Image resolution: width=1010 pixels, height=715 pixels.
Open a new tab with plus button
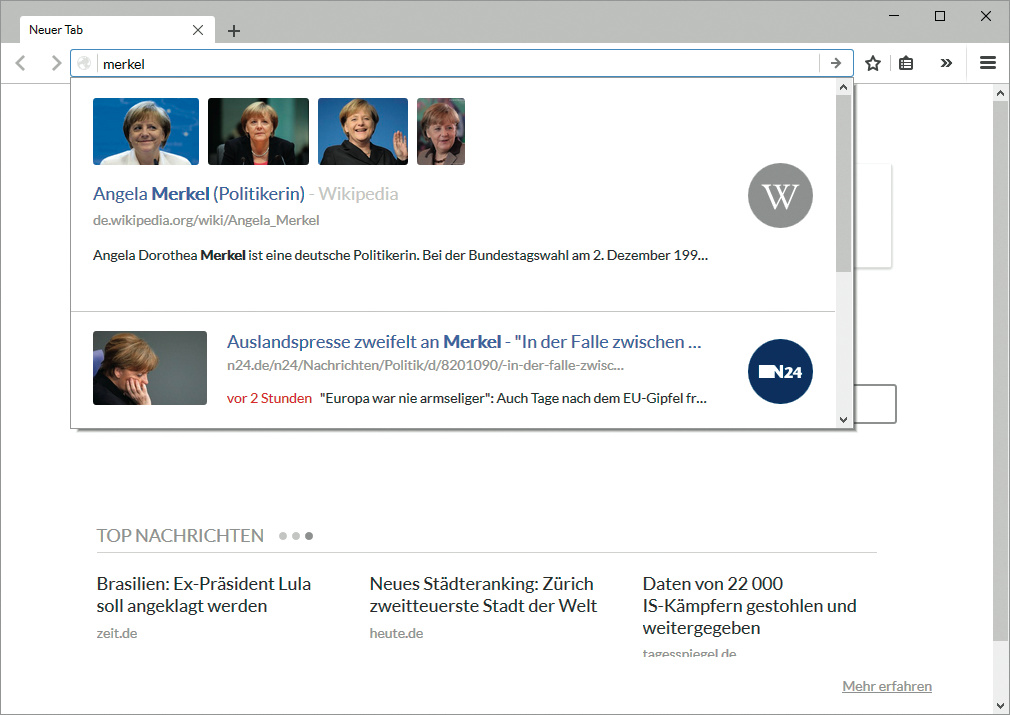coord(234,30)
